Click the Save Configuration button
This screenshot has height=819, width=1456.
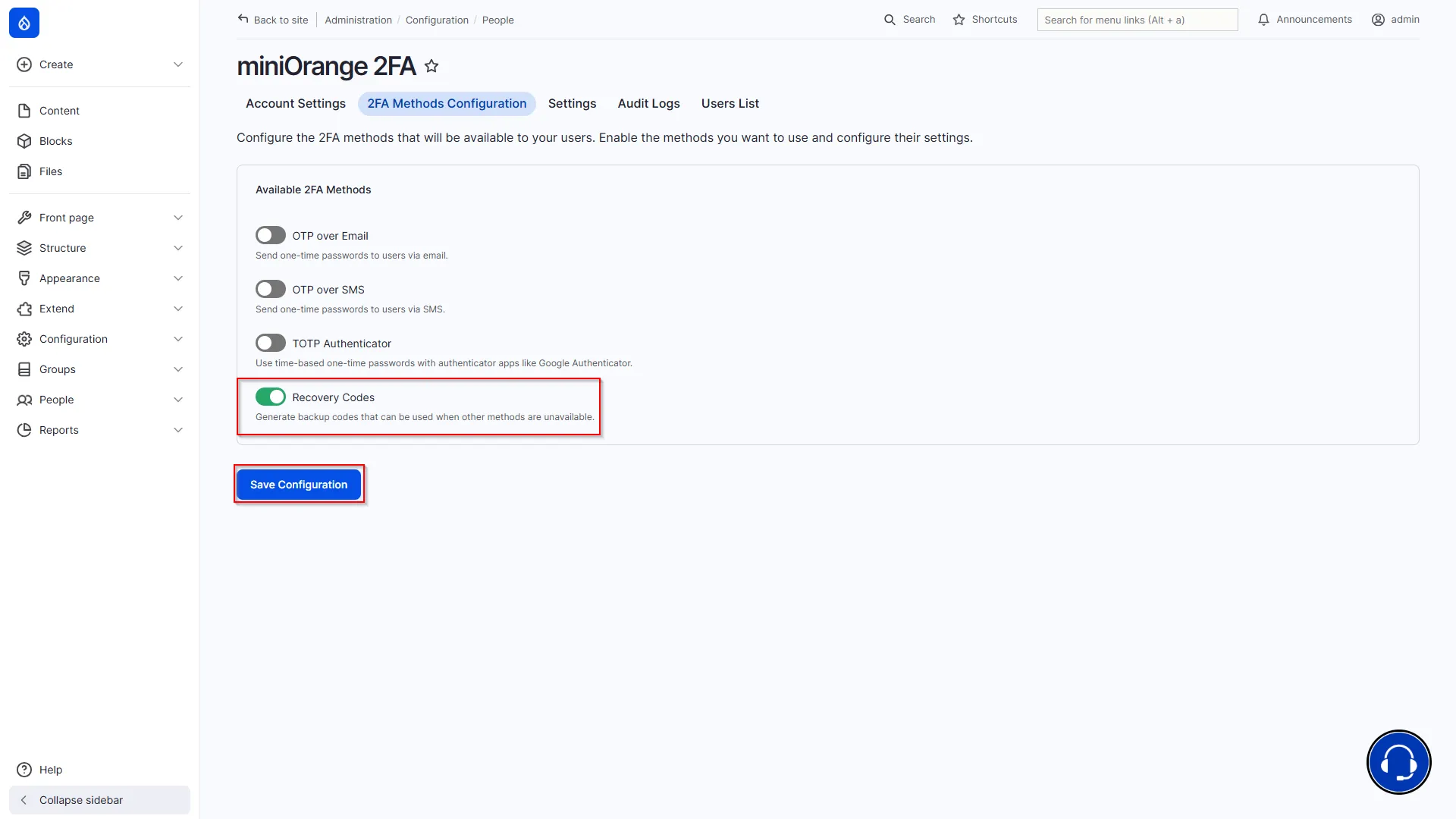pos(299,485)
